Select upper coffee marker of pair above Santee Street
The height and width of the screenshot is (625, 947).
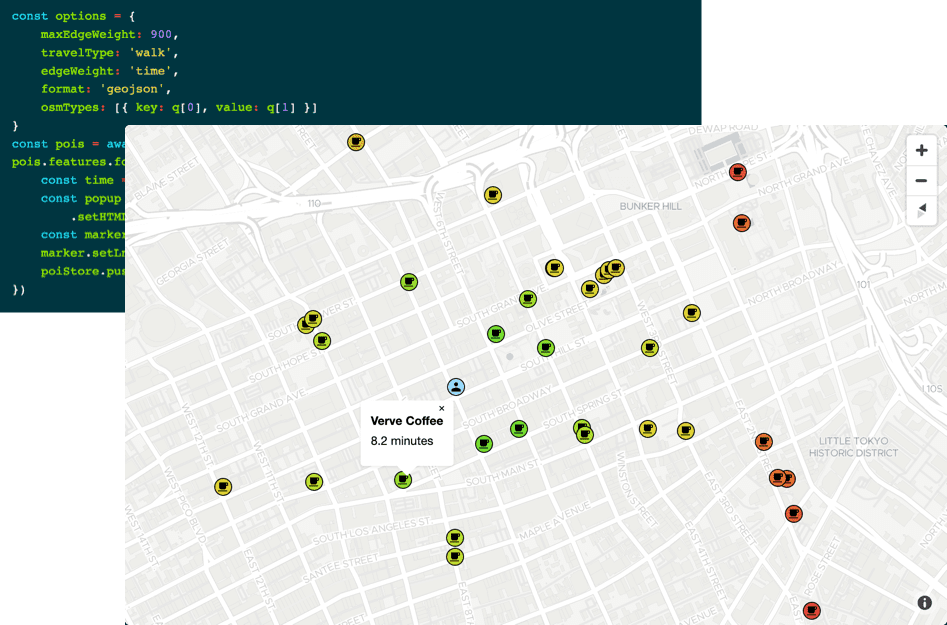click(x=455, y=537)
